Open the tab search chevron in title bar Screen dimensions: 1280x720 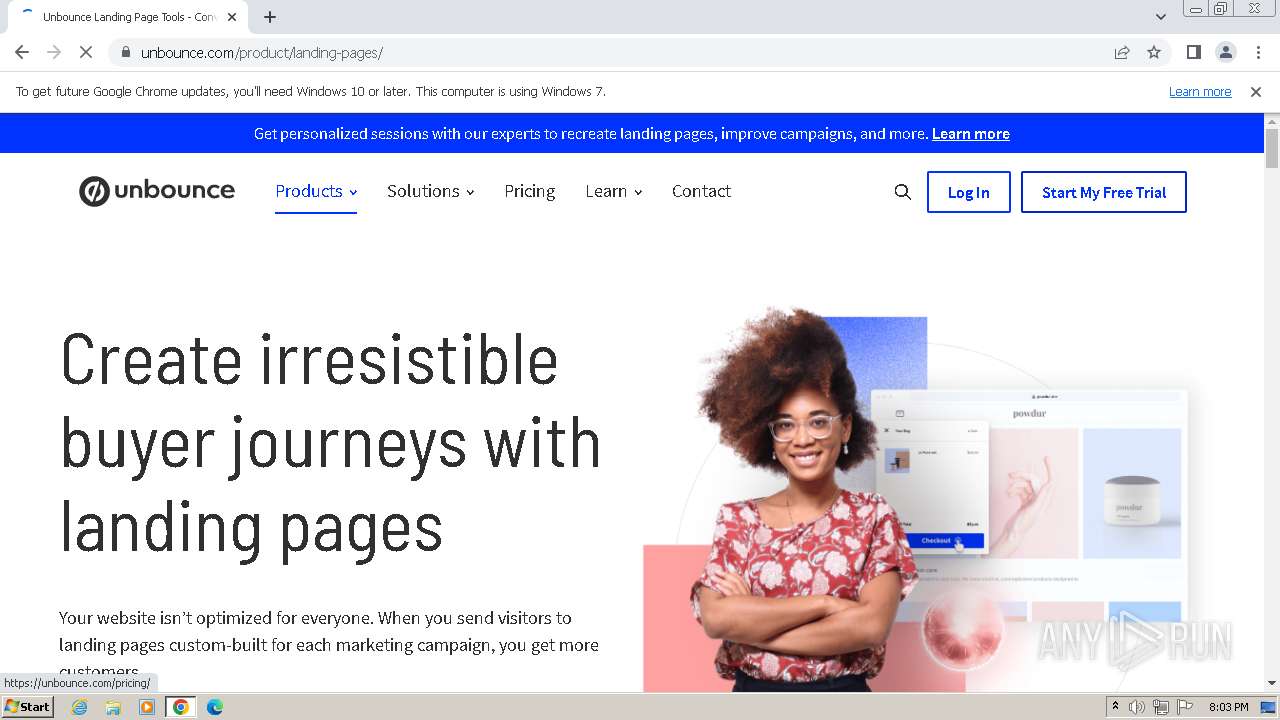point(1160,16)
